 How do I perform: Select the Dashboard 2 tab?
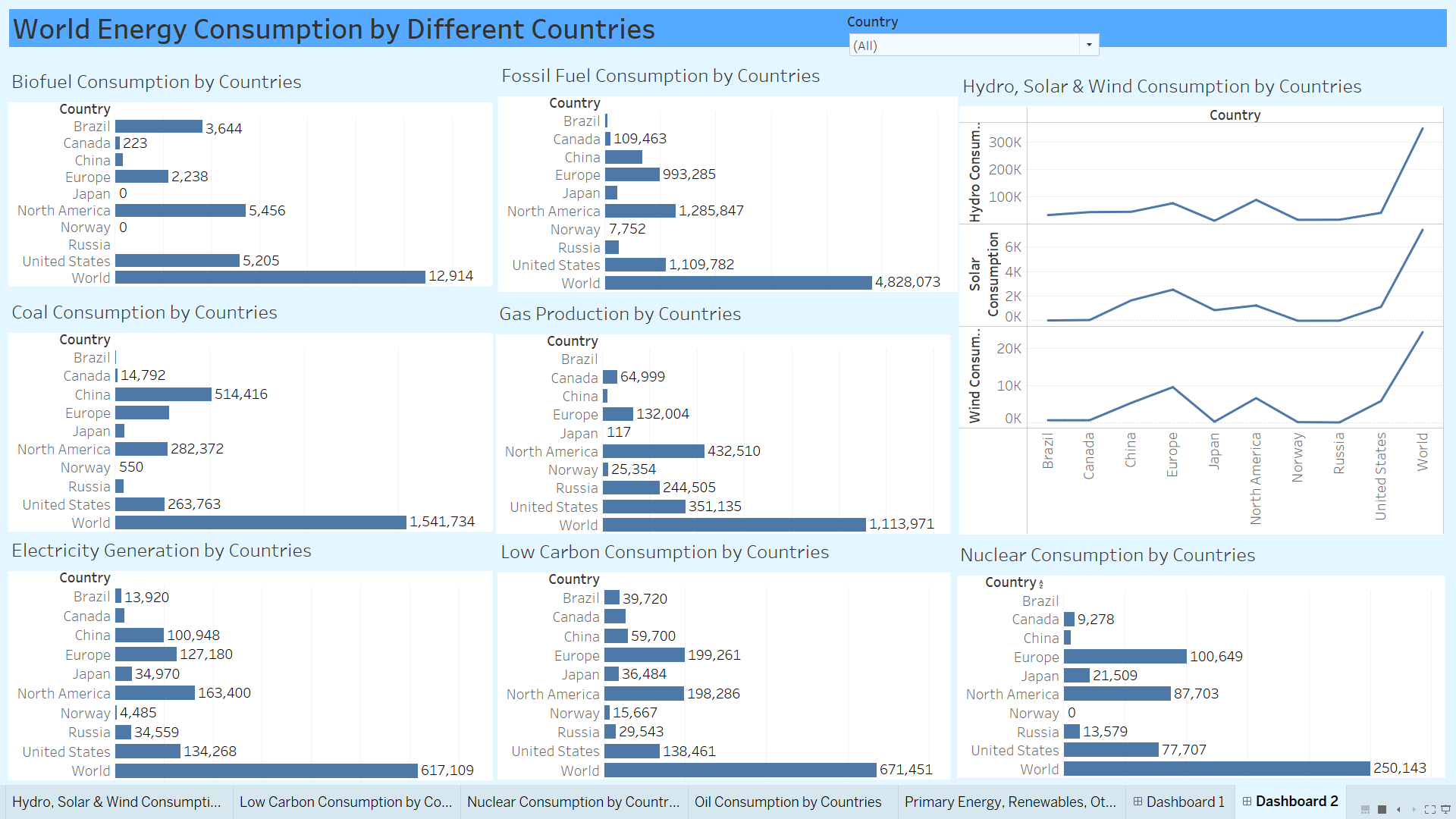pyautogui.click(x=1296, y=802)
